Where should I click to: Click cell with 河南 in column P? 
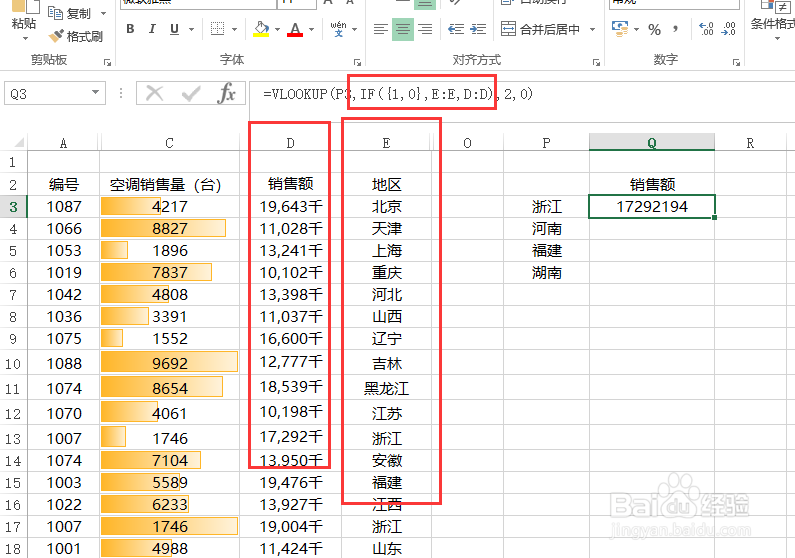pos(547,229)
